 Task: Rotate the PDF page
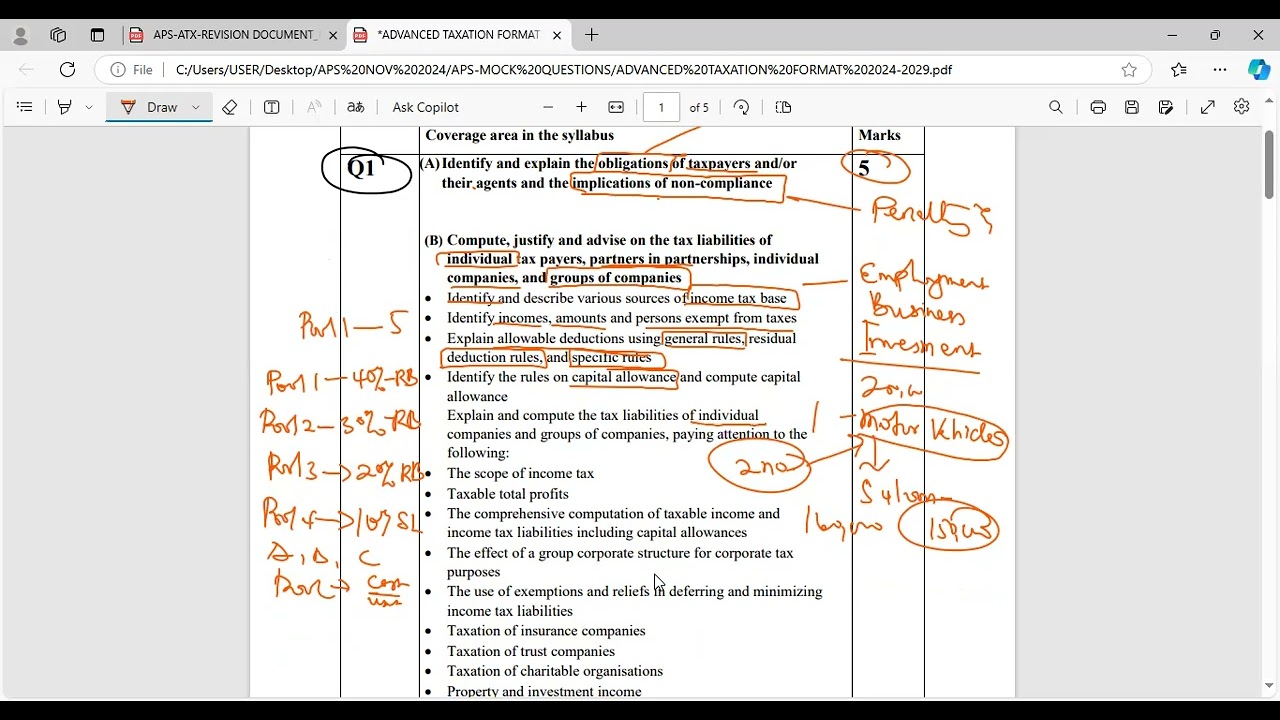[x=741, y=107]
